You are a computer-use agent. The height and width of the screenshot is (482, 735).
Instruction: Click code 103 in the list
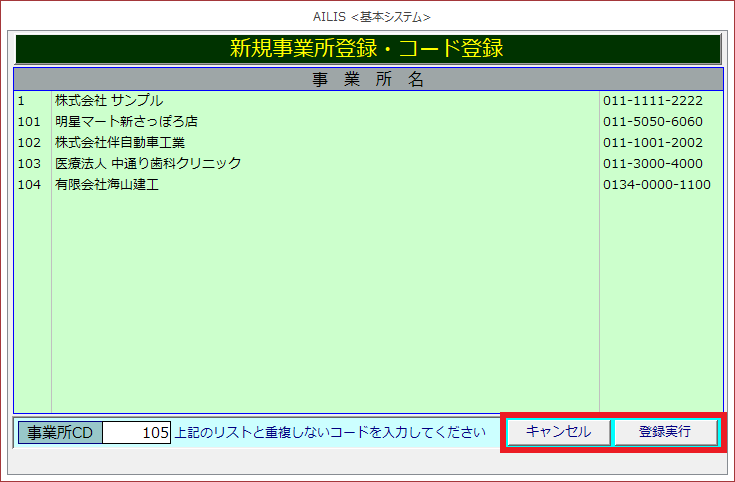29,164
